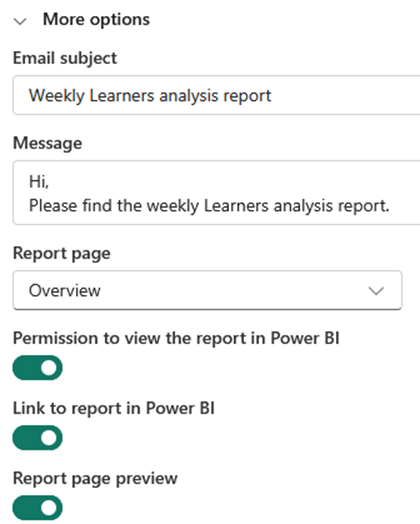Click the Email subject label
Image resolution: width=420 pixels, height=524 pixels.
point(65,58)
